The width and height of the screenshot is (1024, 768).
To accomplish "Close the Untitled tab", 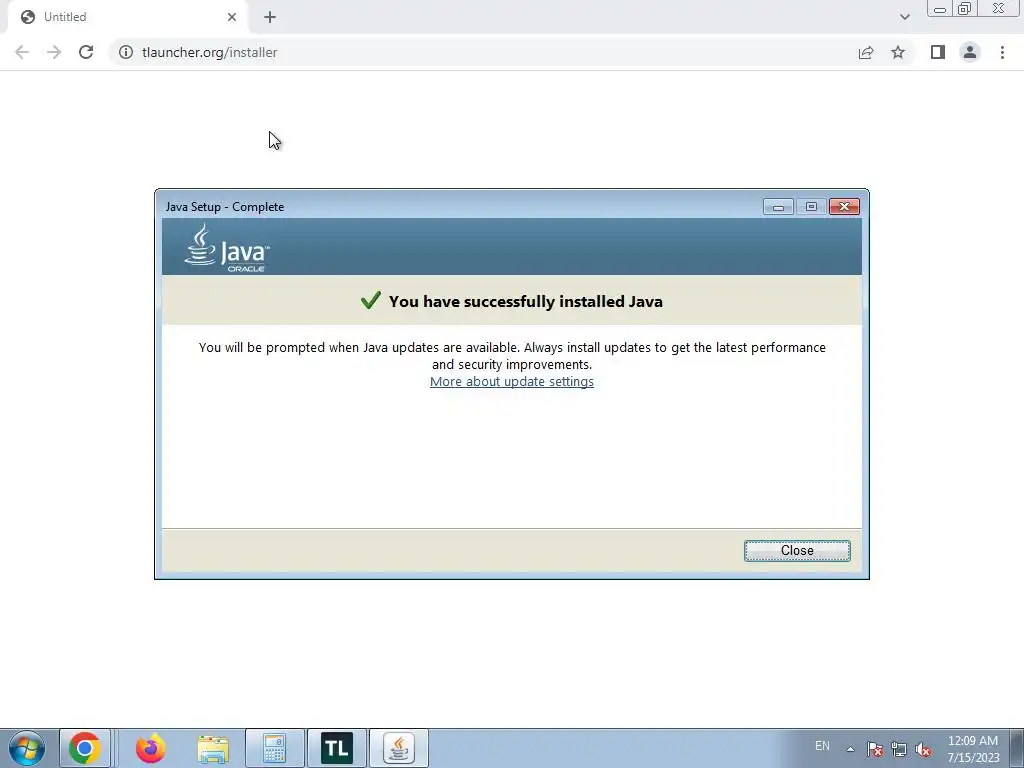I will (232, 17).
